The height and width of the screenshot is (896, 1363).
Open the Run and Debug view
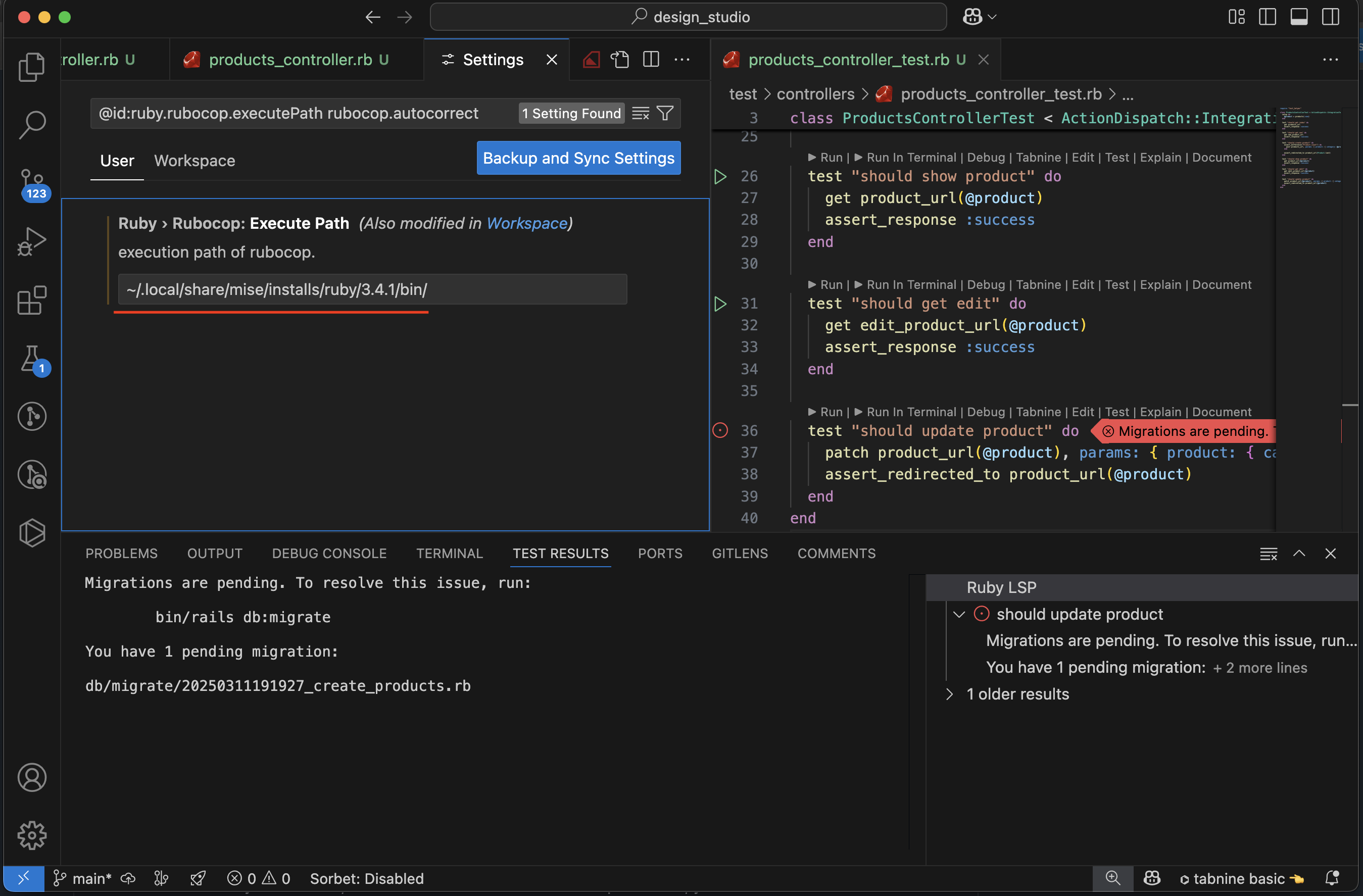coord(31,241)
